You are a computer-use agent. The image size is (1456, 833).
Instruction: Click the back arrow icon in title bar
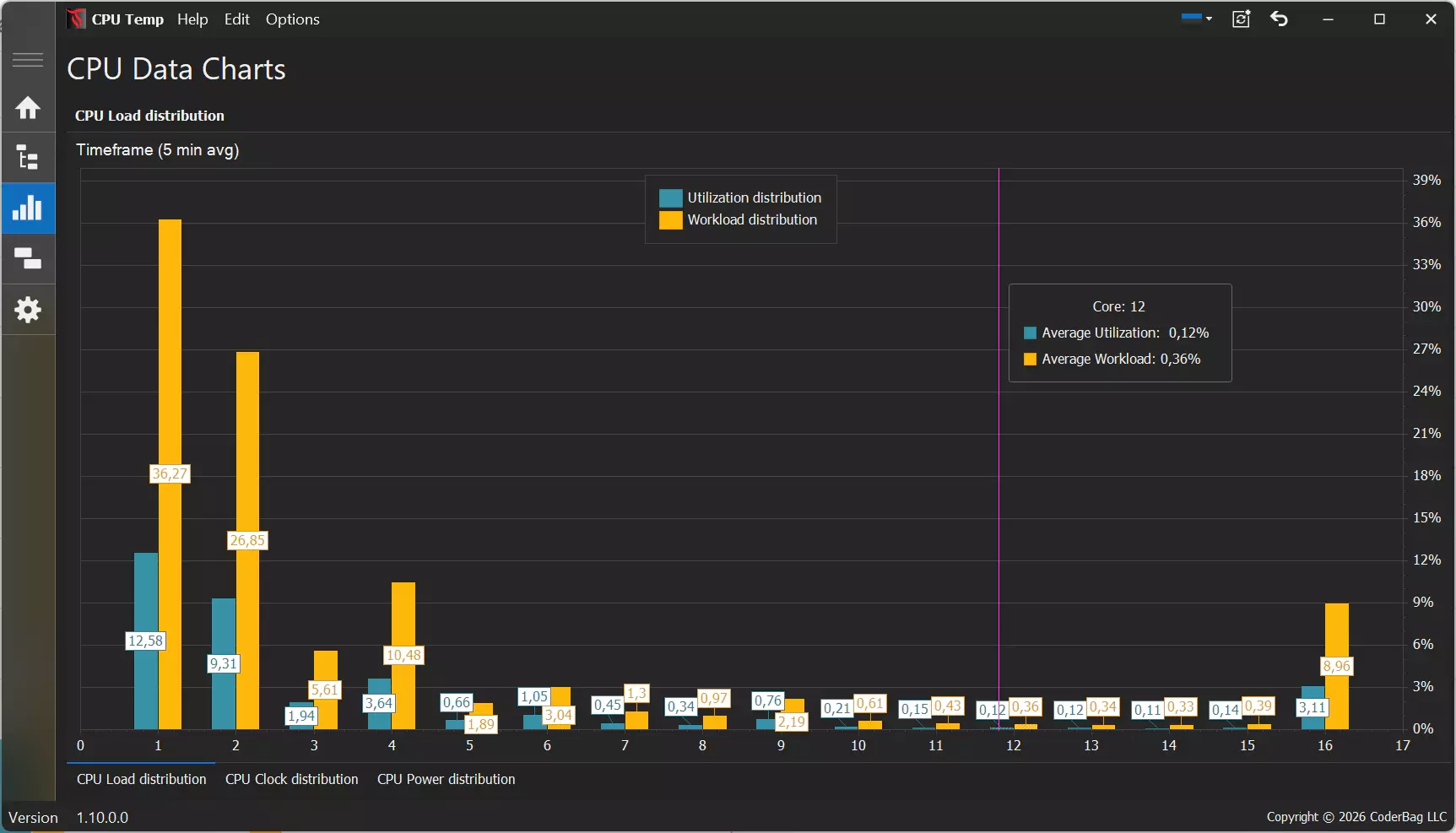tap(1280, 19)
